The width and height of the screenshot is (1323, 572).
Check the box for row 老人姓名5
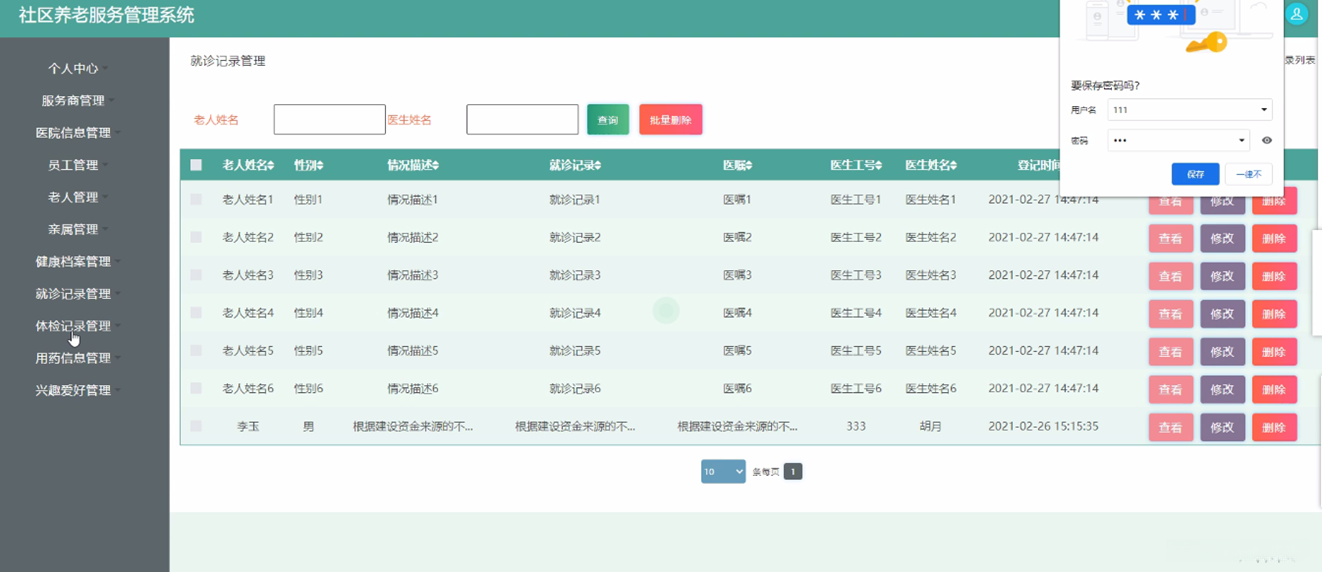pyautogui.click(x=196, y=351)
